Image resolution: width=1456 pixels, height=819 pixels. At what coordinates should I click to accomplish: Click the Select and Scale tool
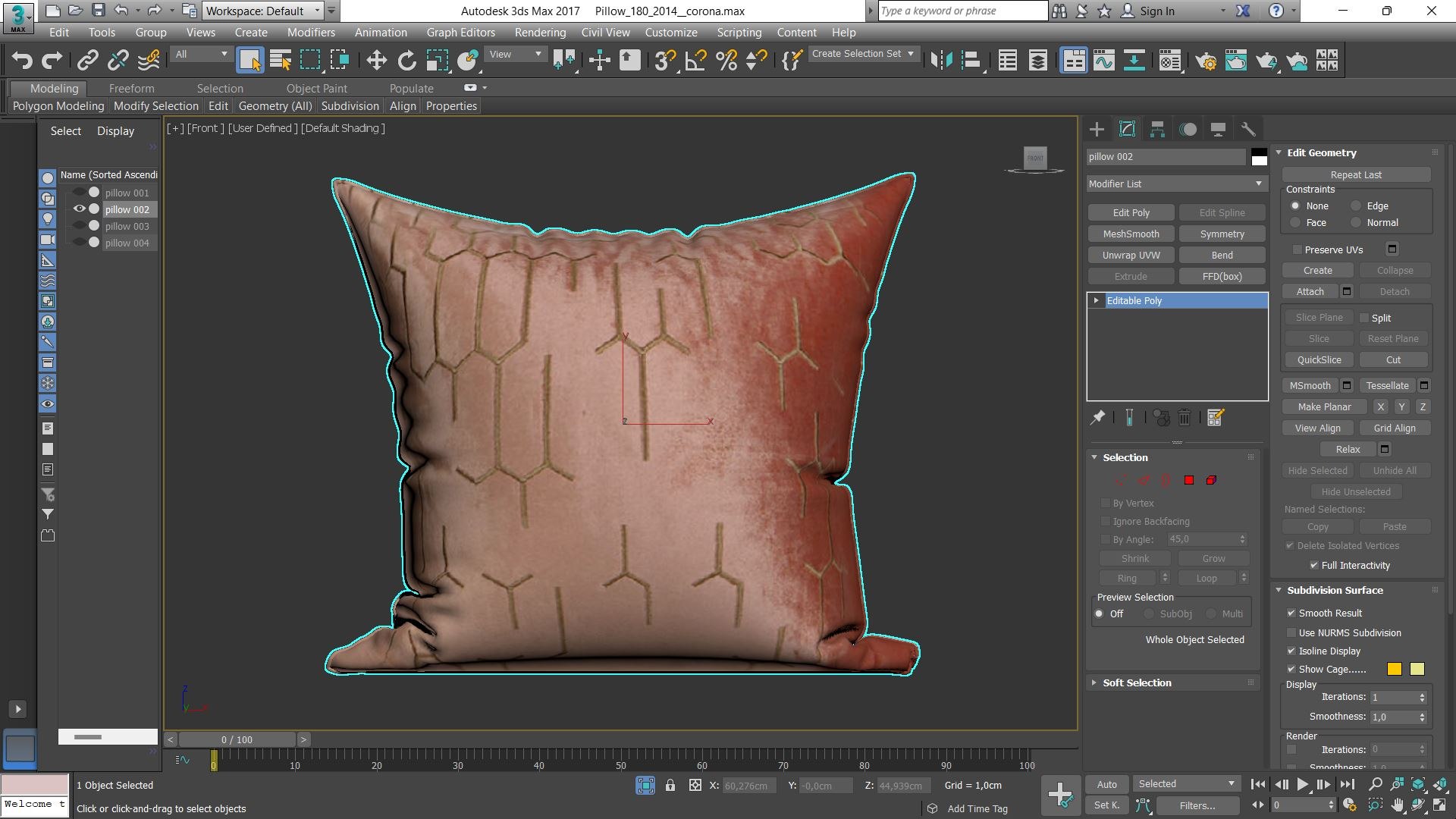tap(437, 61)
